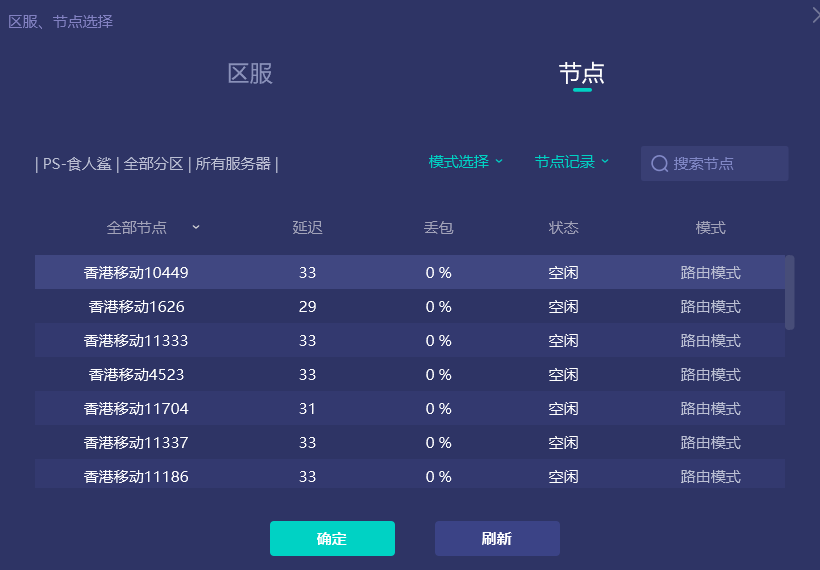
Task: Click the 状态 column header
Action: 563,227
